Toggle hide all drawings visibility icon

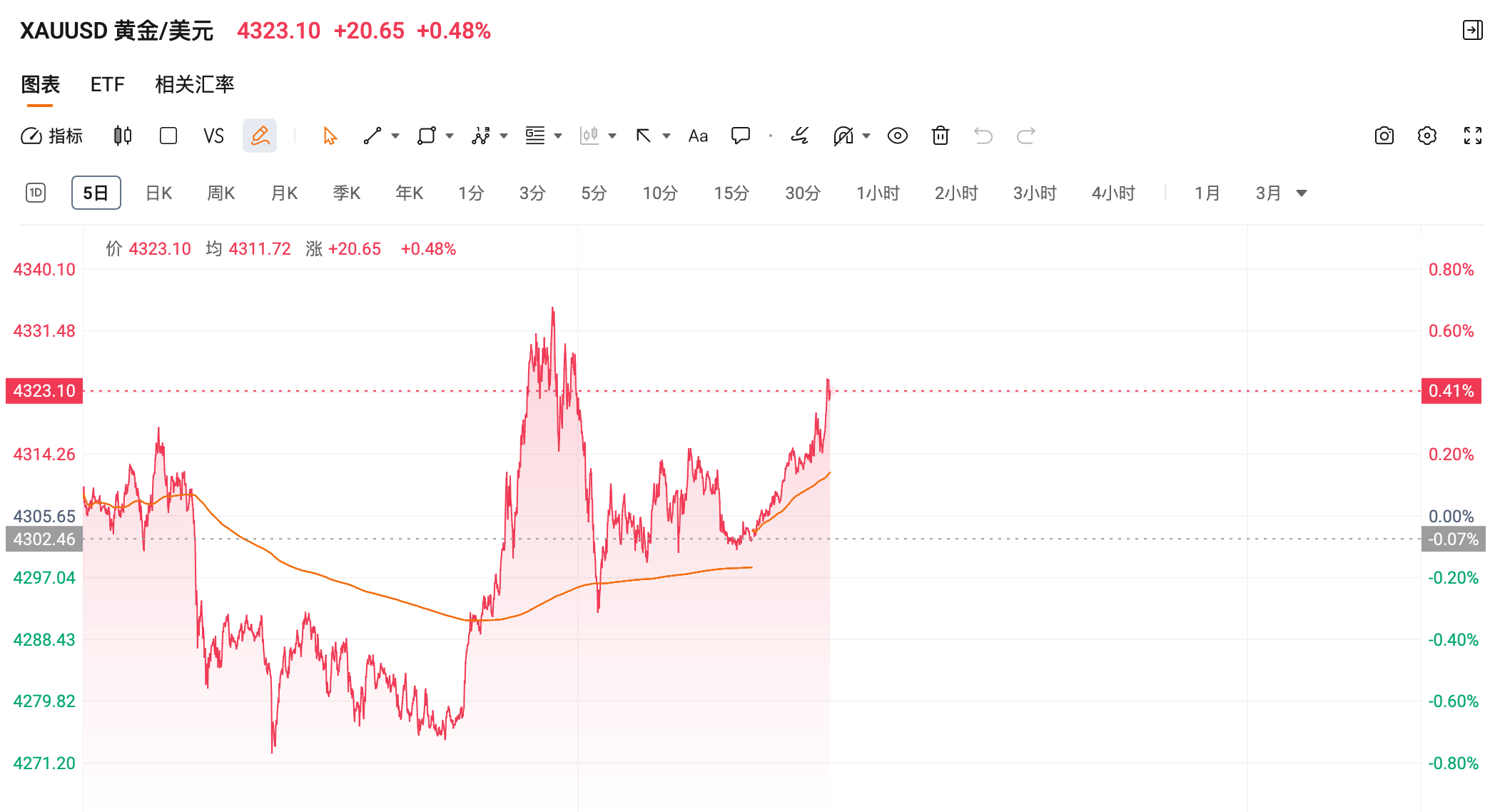point(897,136)
